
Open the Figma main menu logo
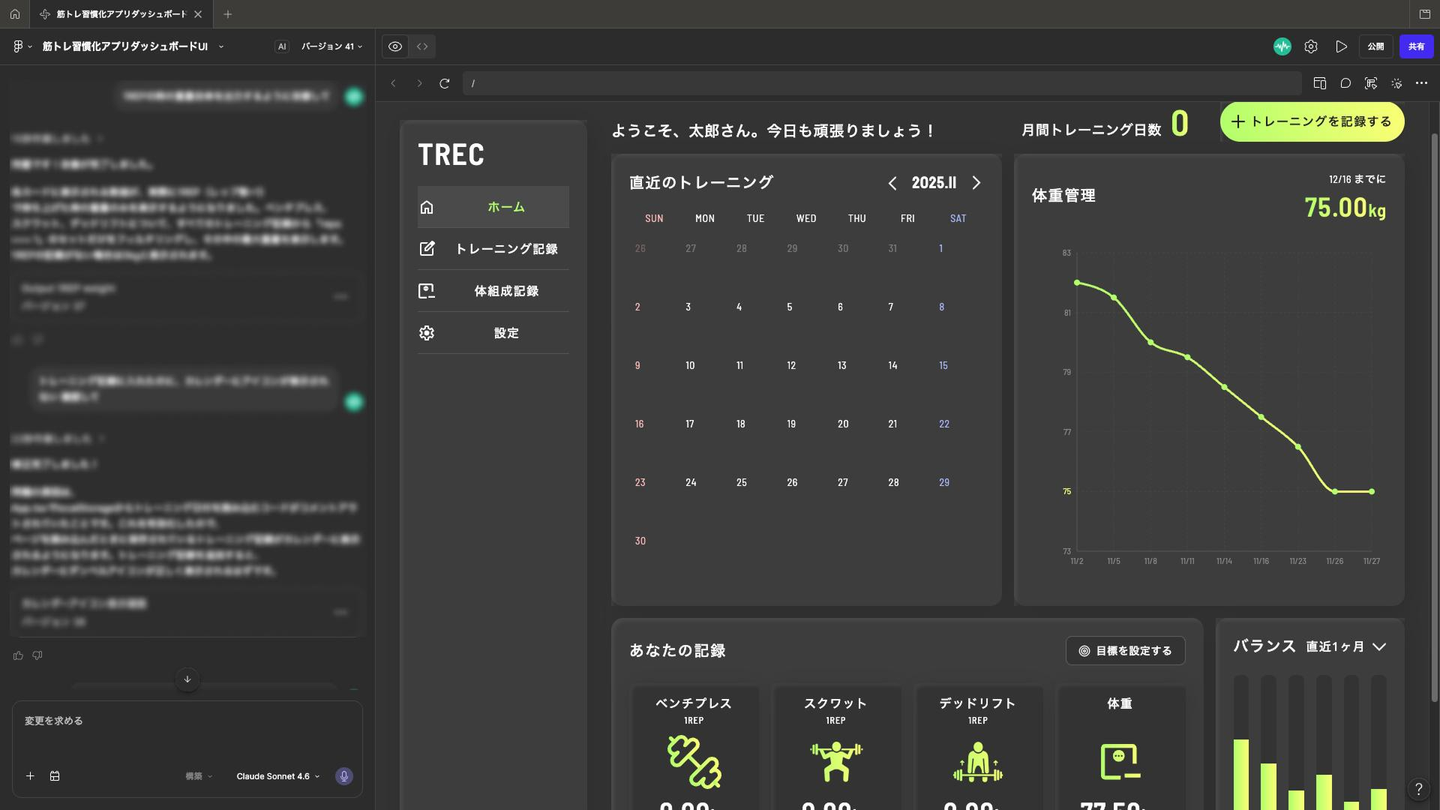tap(20, 46)
